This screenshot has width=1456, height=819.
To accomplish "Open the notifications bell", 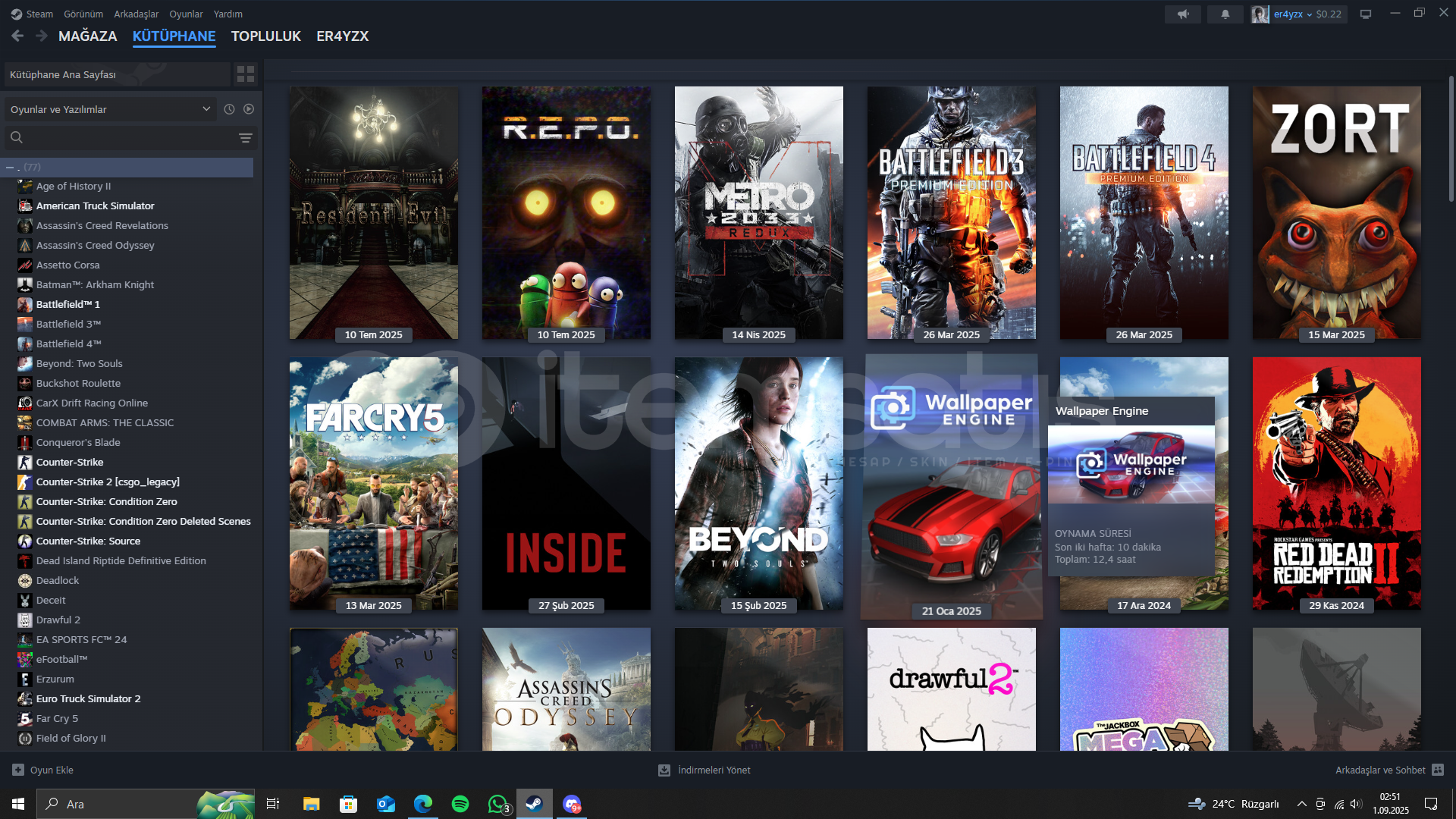I will coord(1225,14).
